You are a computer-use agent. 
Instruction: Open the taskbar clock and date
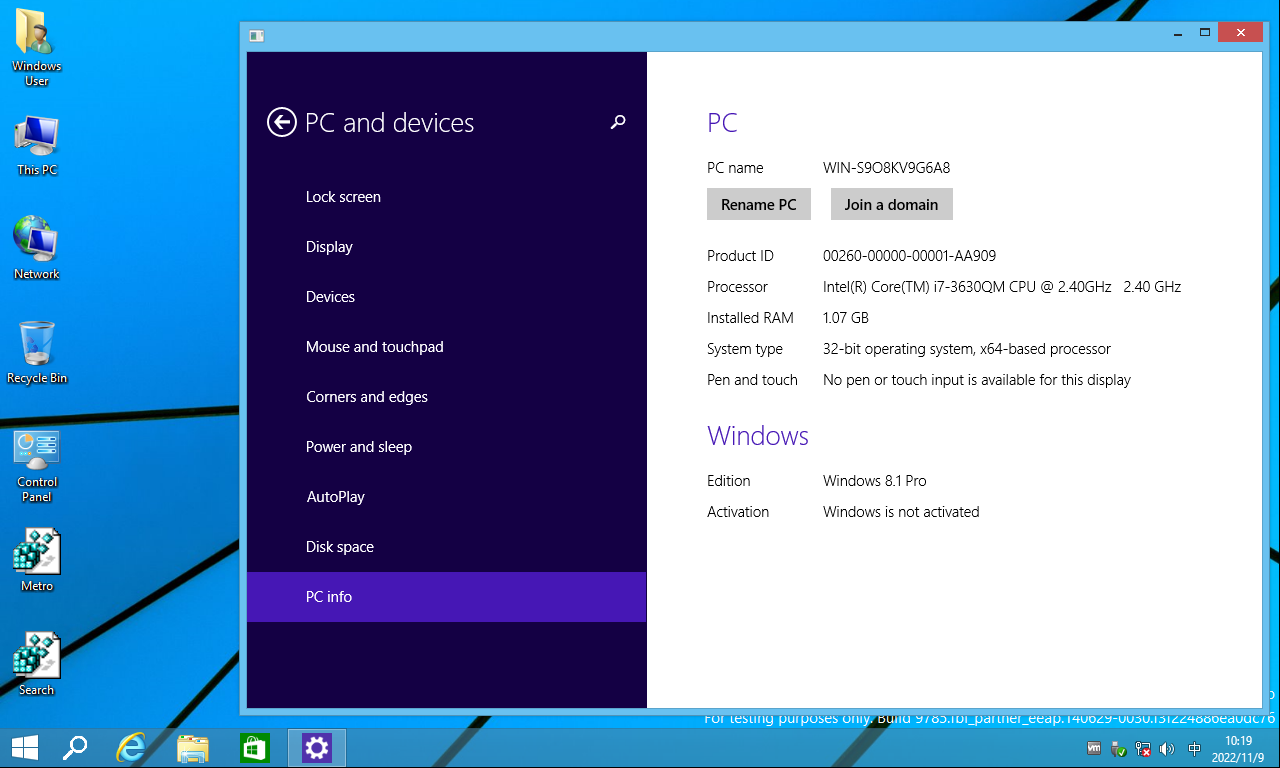point(1239,749)
